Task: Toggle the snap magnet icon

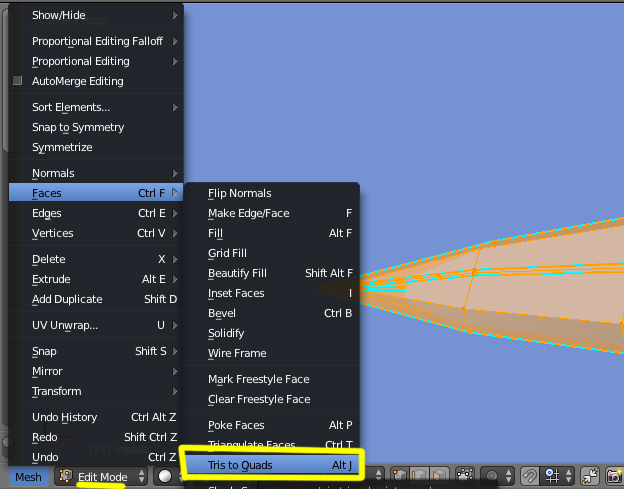Action: 530,476
